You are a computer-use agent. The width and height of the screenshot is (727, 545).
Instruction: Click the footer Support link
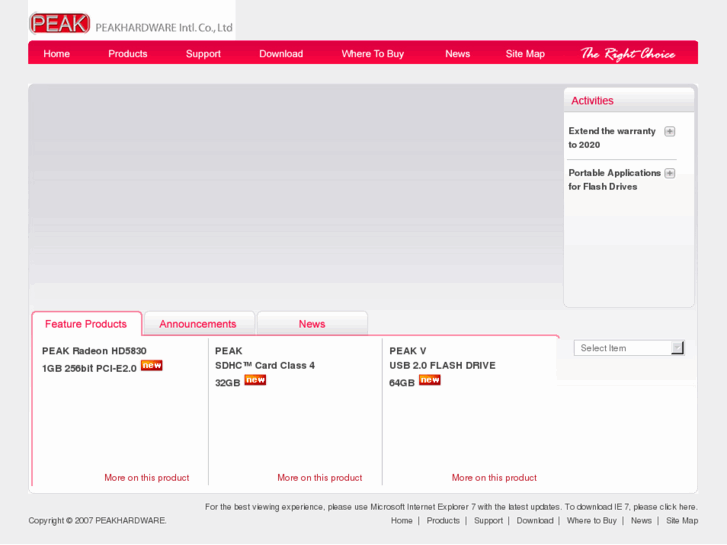488,520
